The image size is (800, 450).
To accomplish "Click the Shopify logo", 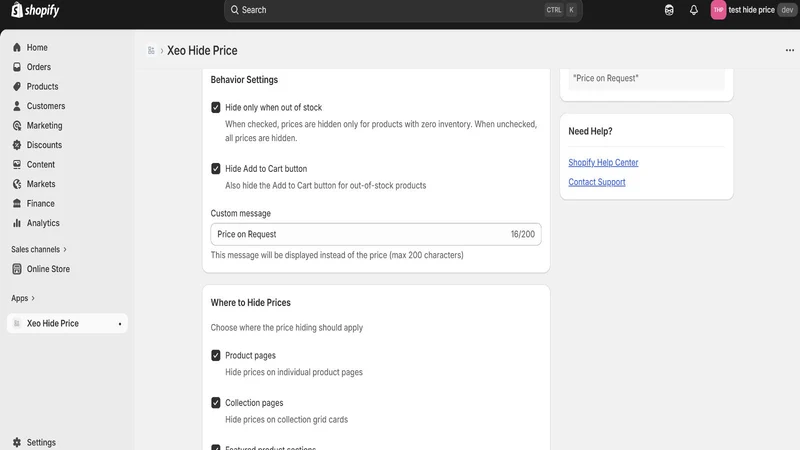I will [35, 10].
